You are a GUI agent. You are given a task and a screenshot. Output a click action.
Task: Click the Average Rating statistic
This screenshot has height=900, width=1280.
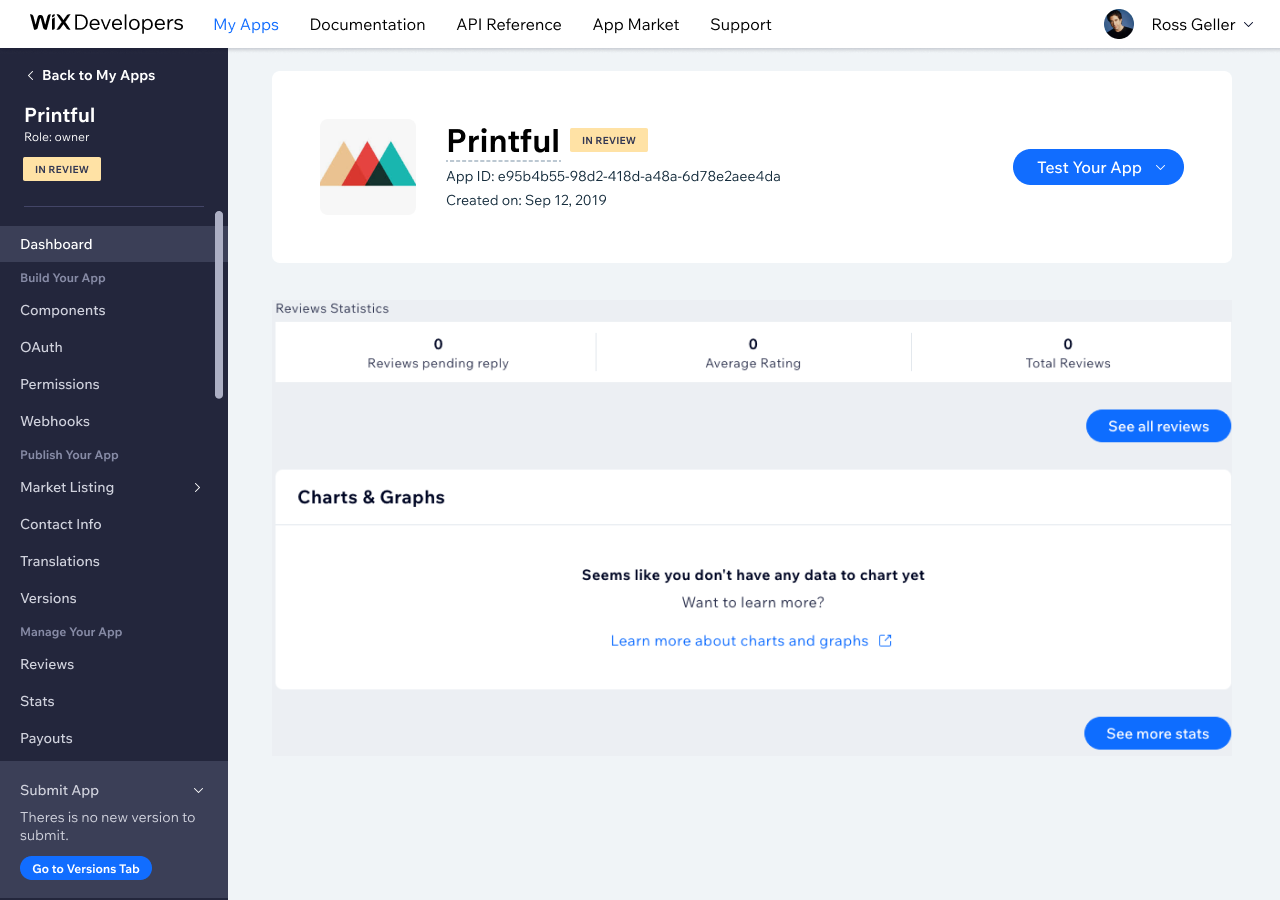click(x=753, y=353)
